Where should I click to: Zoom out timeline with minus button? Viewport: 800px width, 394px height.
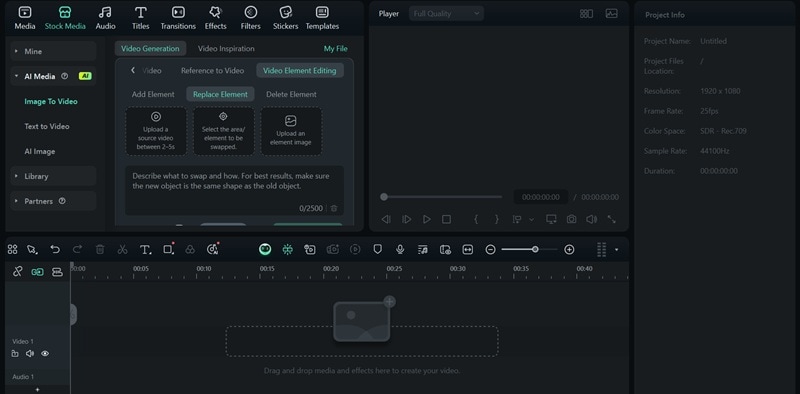[x=490, y=250]
